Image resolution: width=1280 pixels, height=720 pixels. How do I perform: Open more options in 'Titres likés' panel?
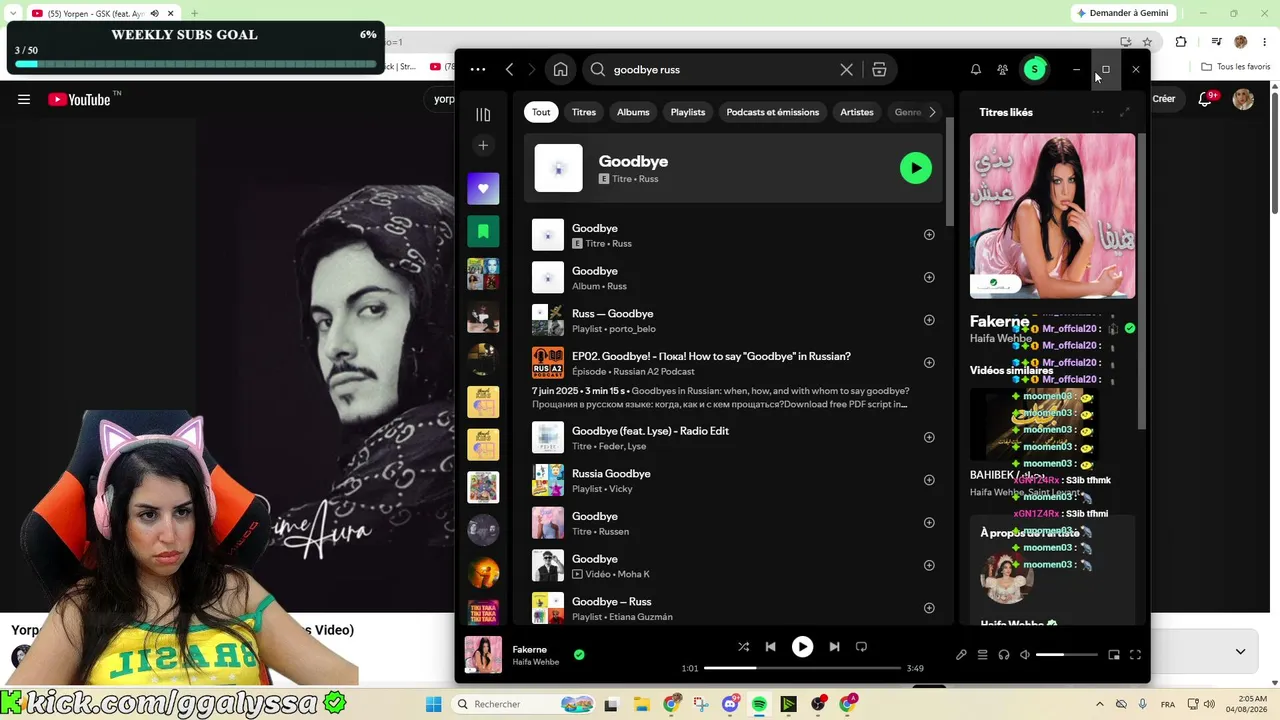[x=1097, y=112]
